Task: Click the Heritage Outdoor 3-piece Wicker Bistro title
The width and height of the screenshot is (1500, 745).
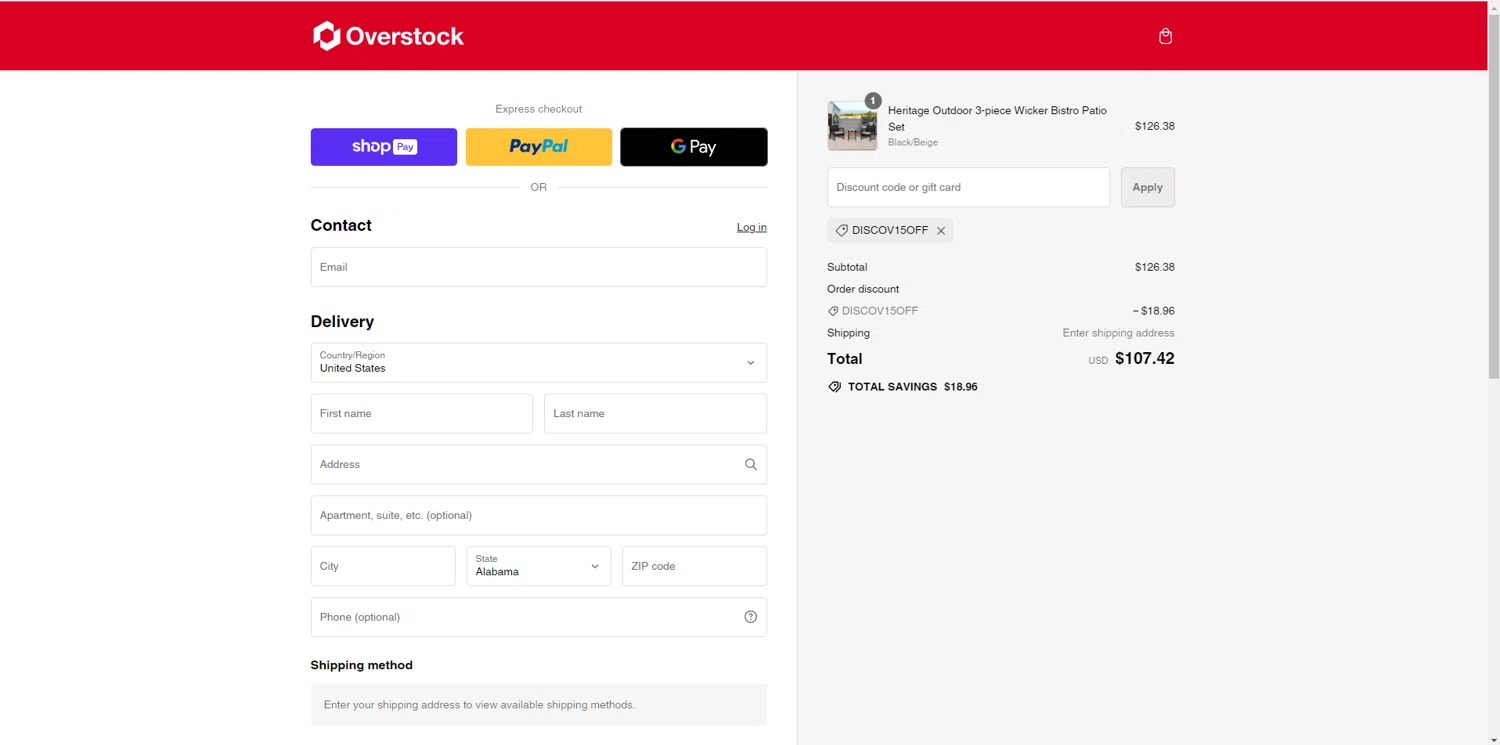Action: [x=997, y=118]
